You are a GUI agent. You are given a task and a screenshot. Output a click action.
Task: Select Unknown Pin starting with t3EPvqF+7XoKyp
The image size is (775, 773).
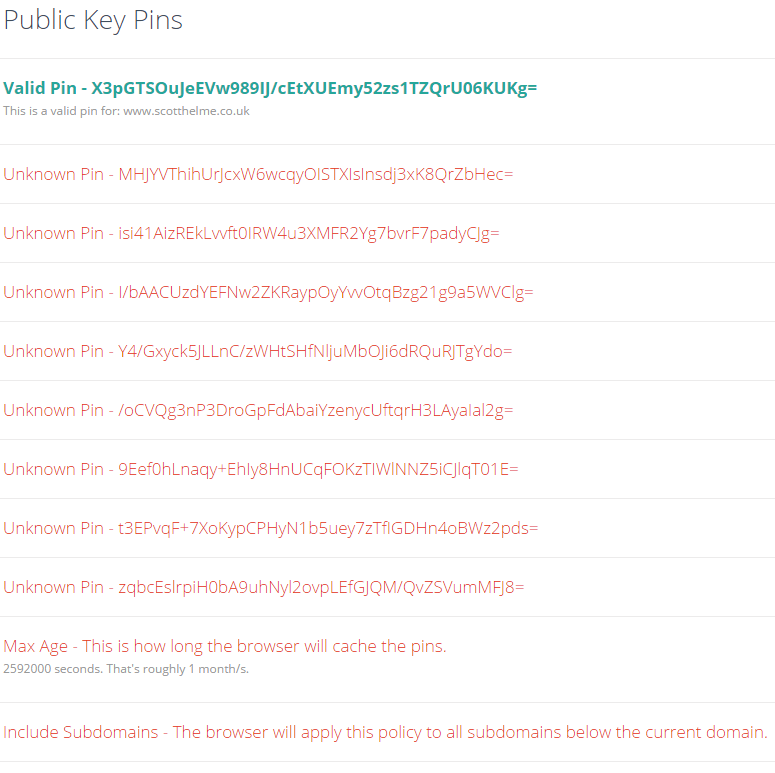[270, 528]
